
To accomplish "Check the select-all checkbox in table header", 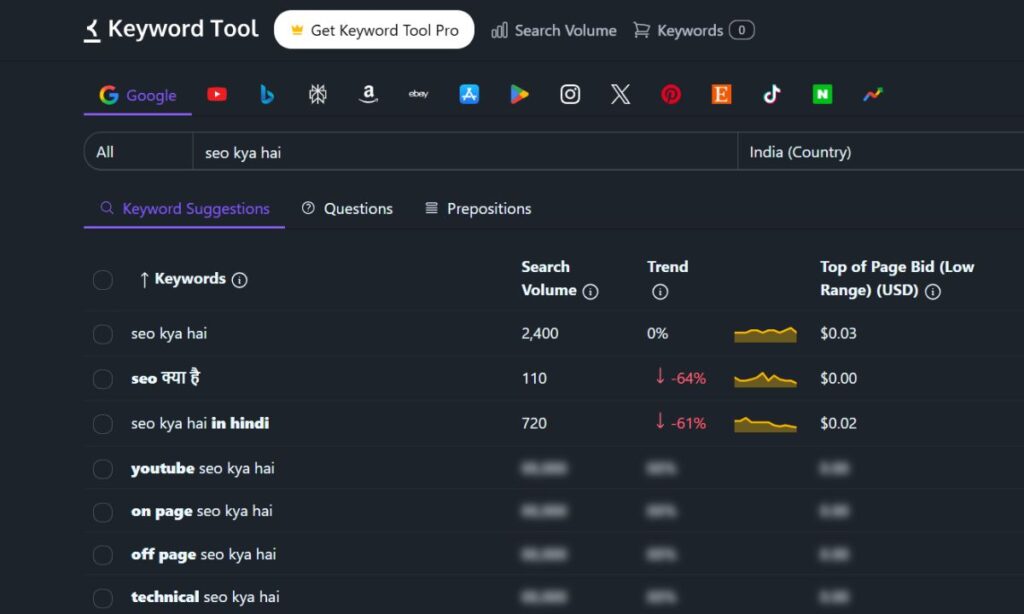I will point(102,280).
